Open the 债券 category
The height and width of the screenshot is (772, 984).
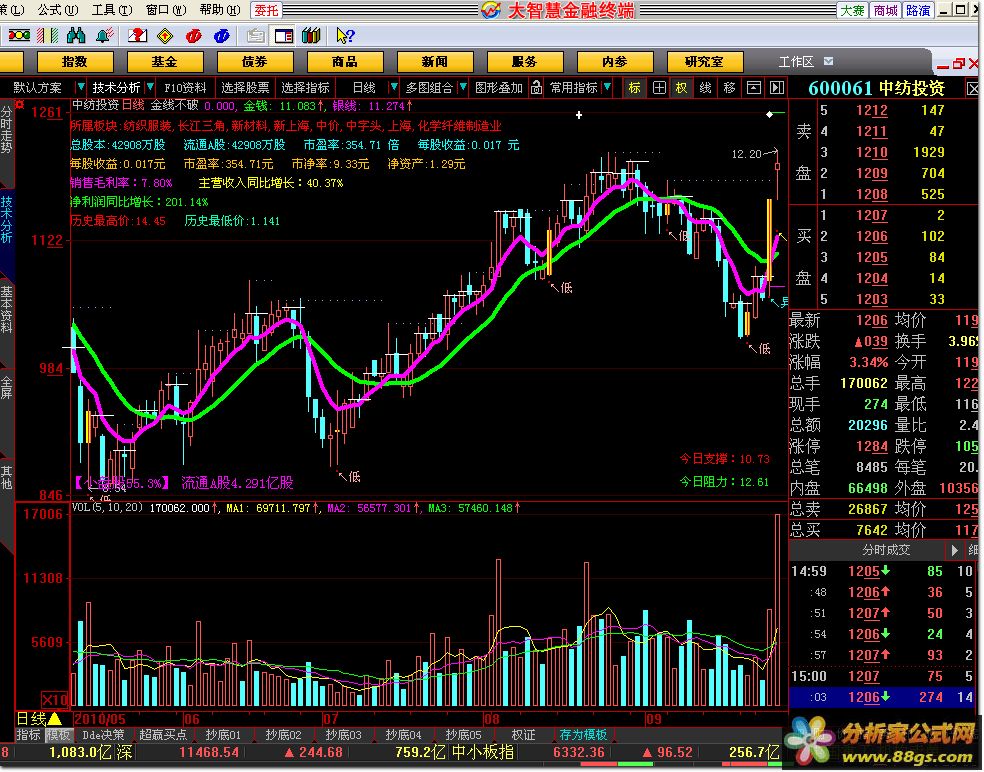pos(255,62)
